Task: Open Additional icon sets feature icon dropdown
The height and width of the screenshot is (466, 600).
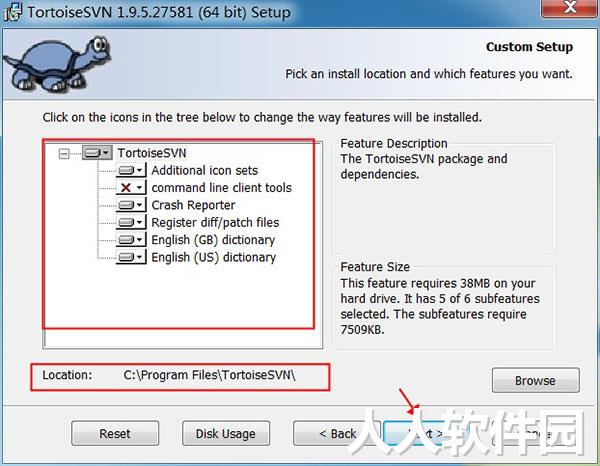Action: tap(131, 170)
